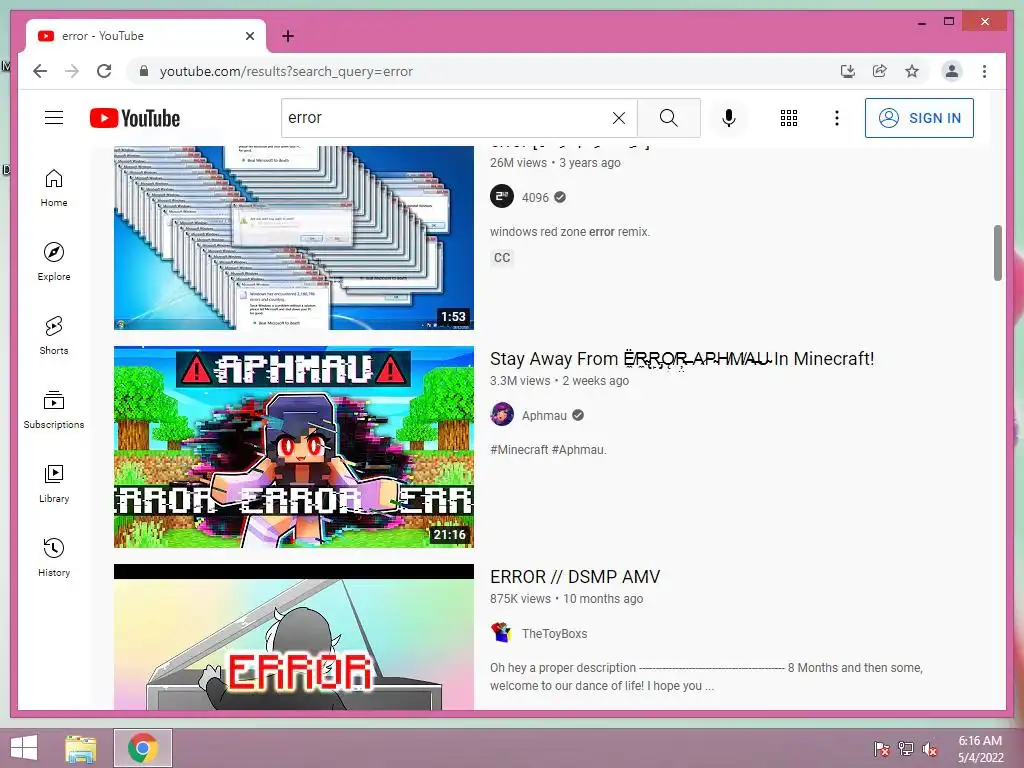Go back with the browser back arrow
The width and height of the screenshot is (1024, 768).
pos(40,71)
